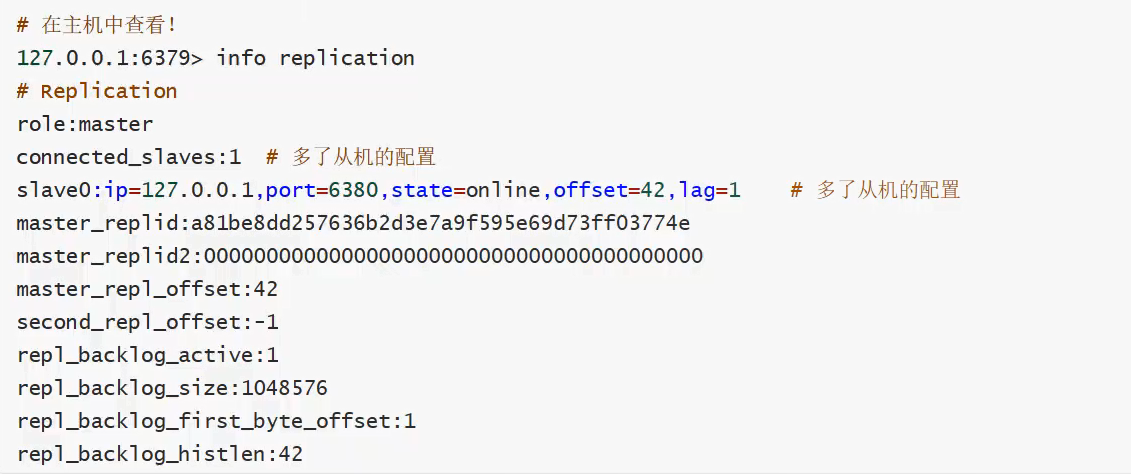
Task: Click the "info replication" command text
Action: tap(315, 58)
